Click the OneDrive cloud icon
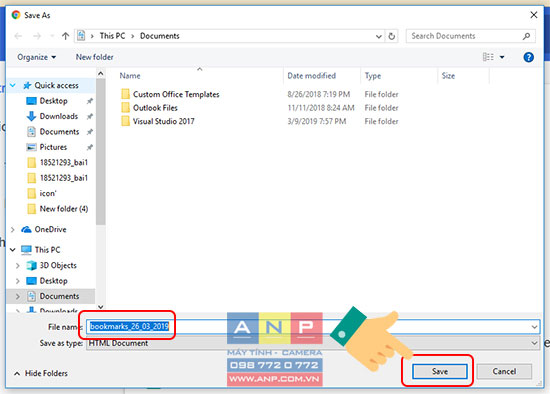The height and width of the screenshot is (394, 550). point(26,229)
